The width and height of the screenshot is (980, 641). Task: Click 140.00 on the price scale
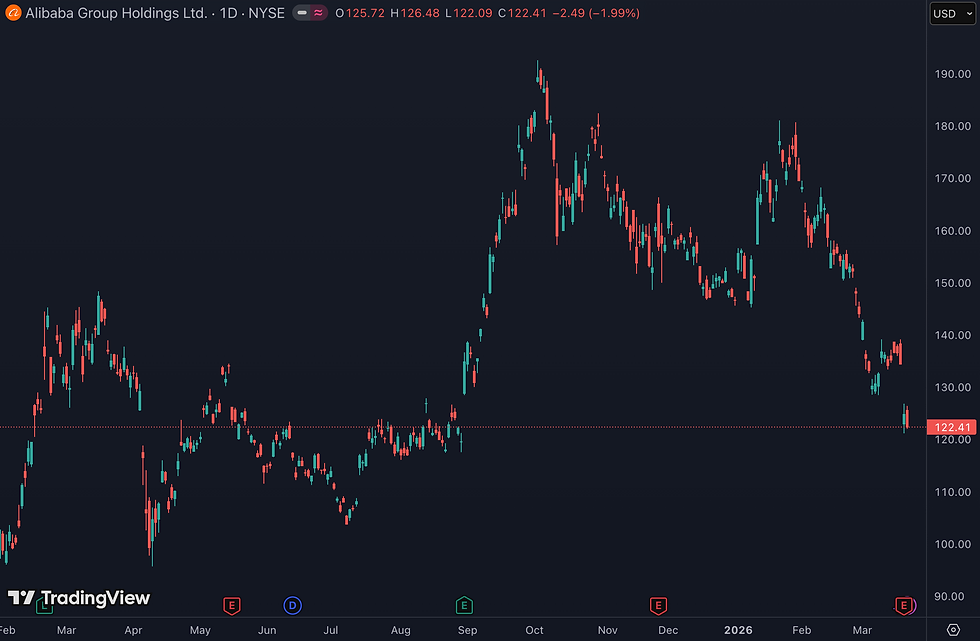pyautogui.click(x=952, y=335)
